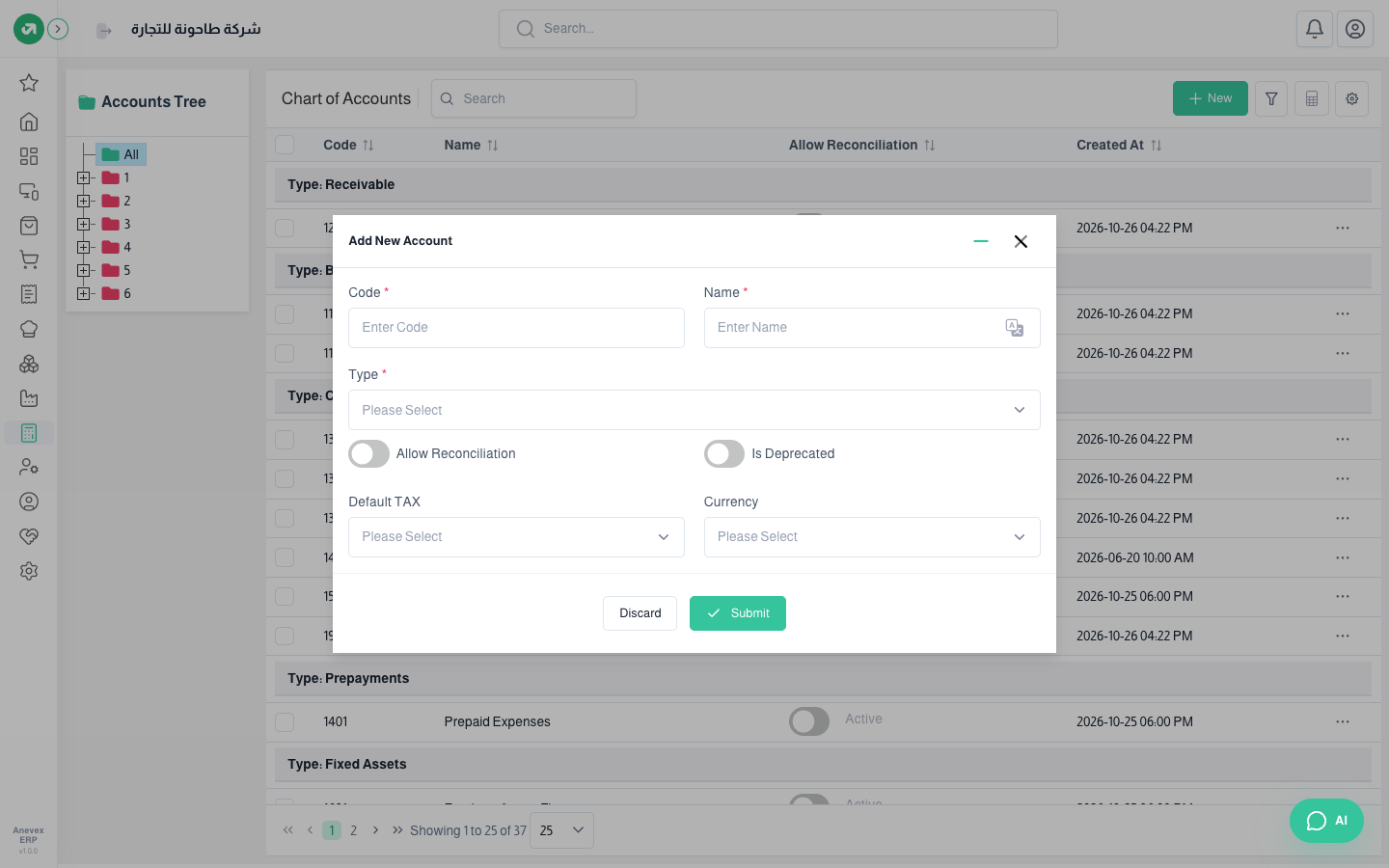Click the global Search box at top
Viewport: 1389px width, 868px height.
click(x=778, y=29)
